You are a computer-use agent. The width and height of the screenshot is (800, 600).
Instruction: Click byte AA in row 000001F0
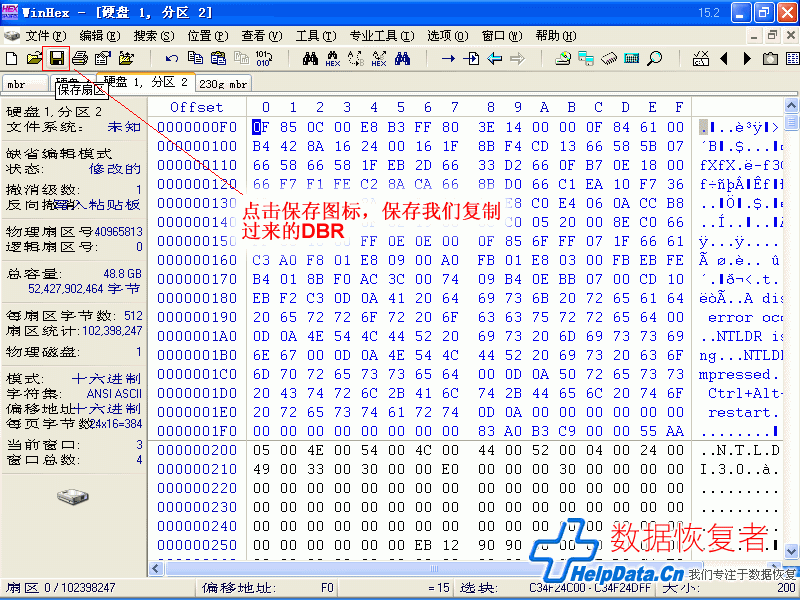[675, 432]
